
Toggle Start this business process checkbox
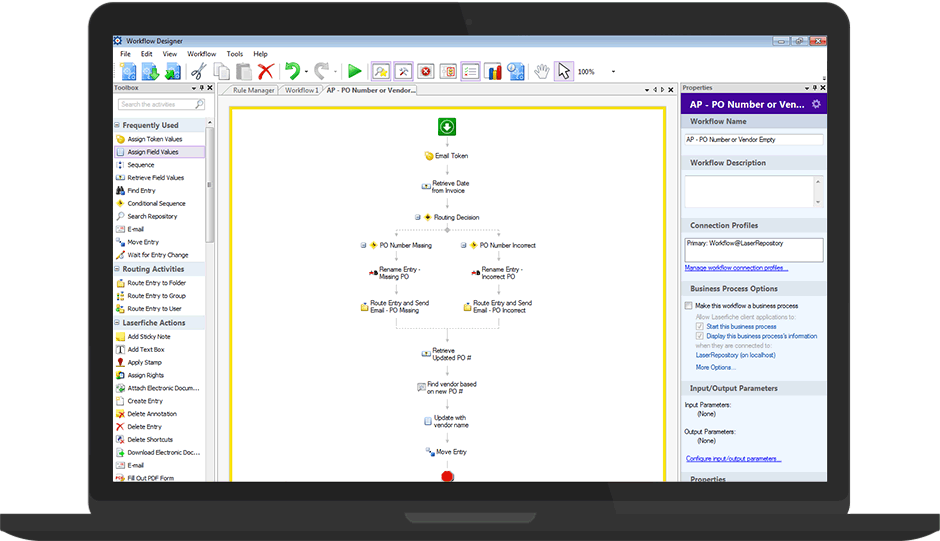(x=700, y=326)
